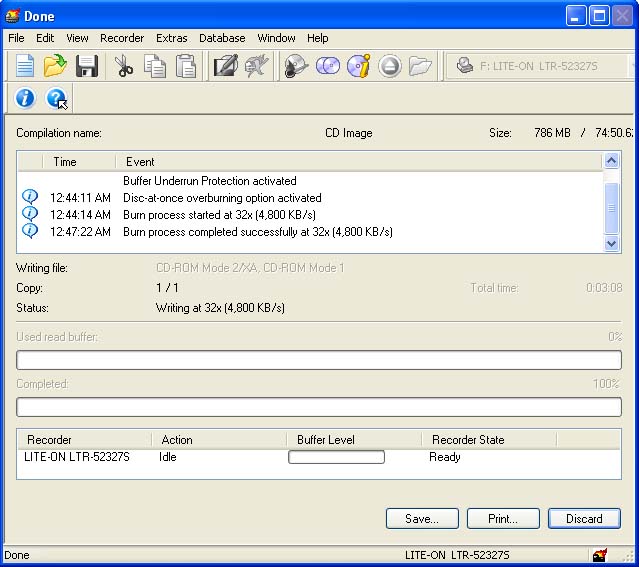Open a compilation with the folder icon
Image resolution: width=639 pixels, height=567 pixels.
point(55,66)
